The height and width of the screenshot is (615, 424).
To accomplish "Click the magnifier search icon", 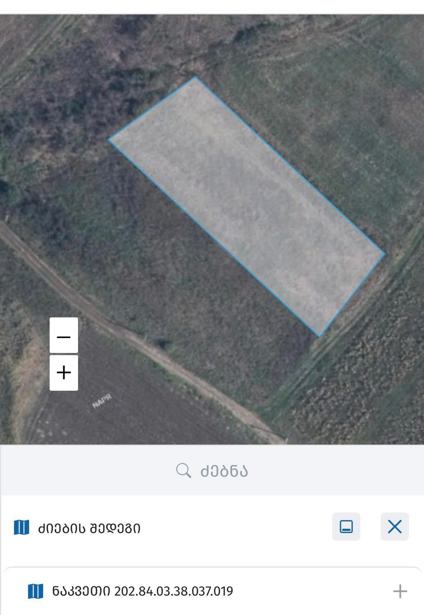I will [183, 470].
